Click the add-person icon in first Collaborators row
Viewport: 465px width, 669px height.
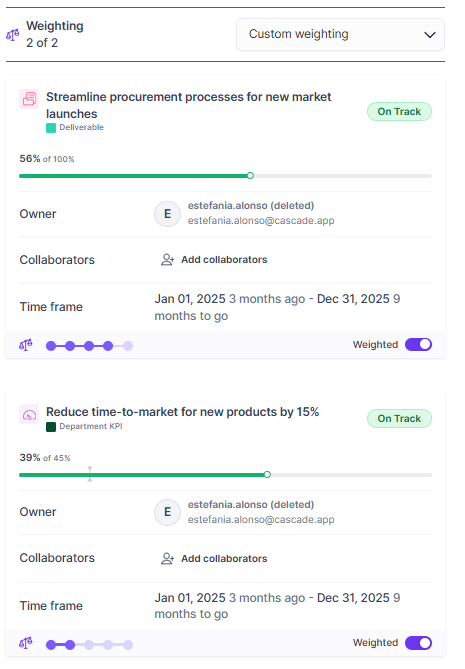tap(167, 259)
